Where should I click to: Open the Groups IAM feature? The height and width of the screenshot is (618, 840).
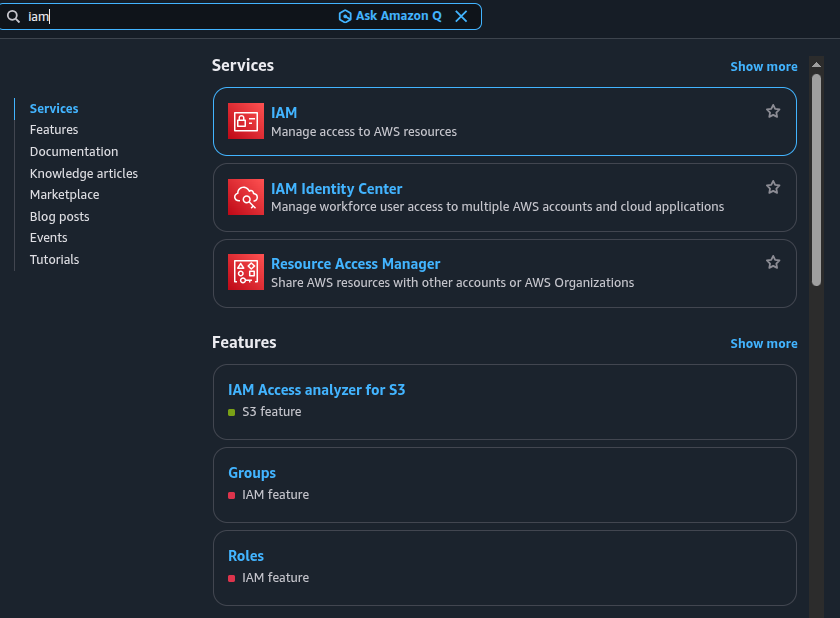252,473
